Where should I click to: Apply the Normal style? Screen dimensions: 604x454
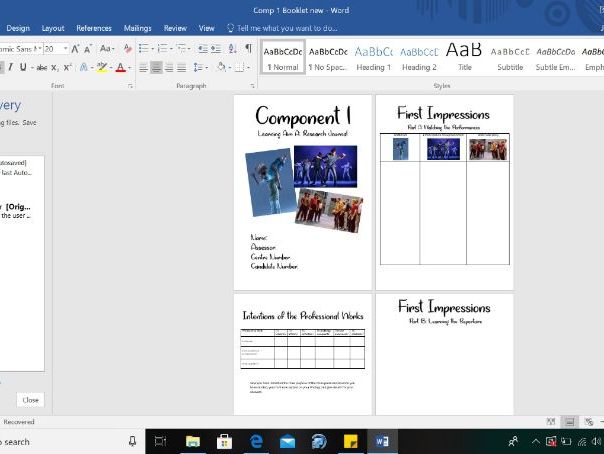pos(283,57)
